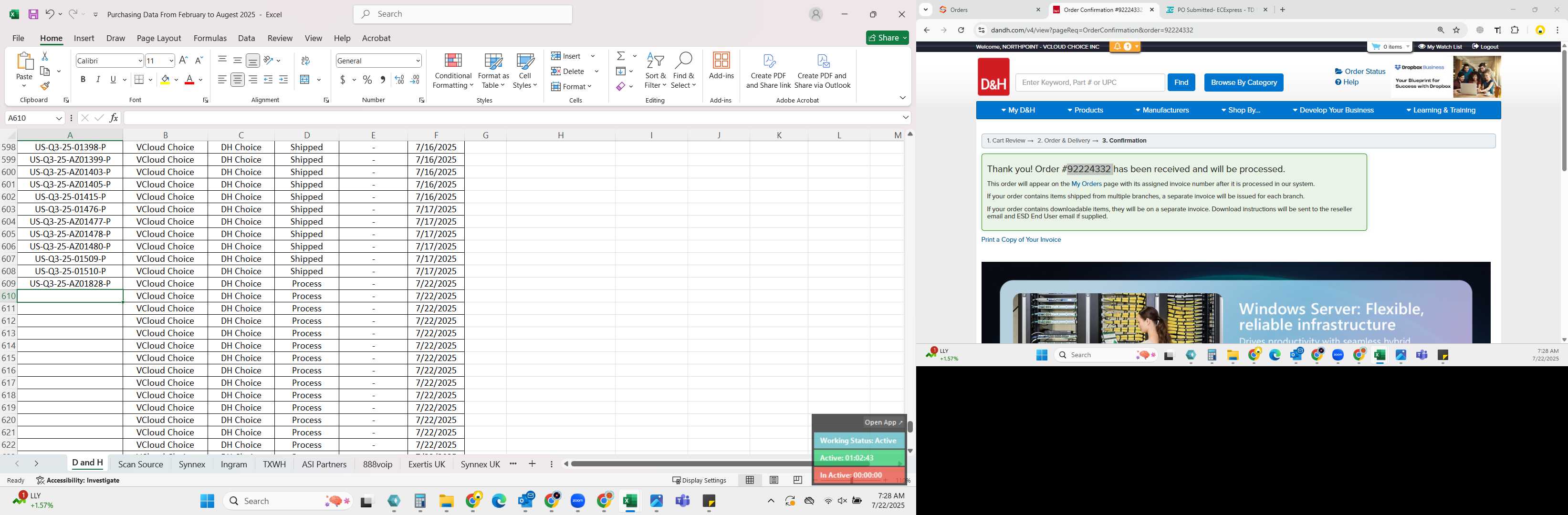This screenshot has height=515, width=1568.
Task: Click AutoSum sigma icon
Action: (x=621, y=56)
